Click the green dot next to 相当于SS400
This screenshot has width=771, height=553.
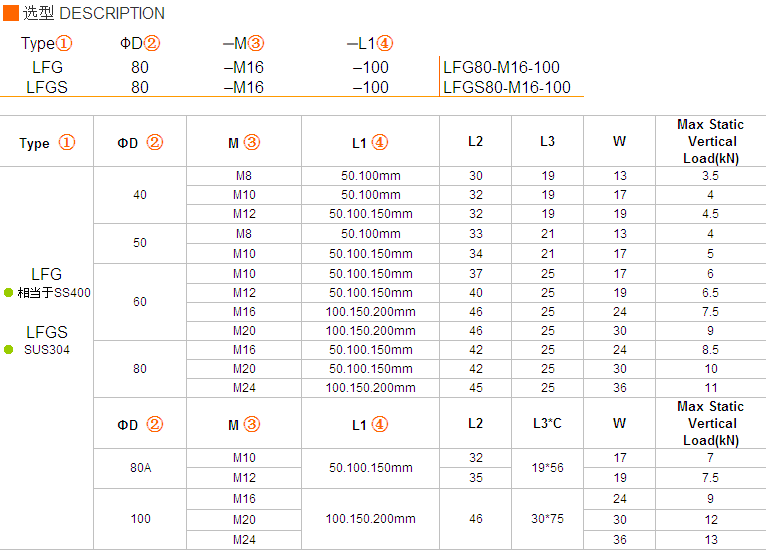point(8,292)
